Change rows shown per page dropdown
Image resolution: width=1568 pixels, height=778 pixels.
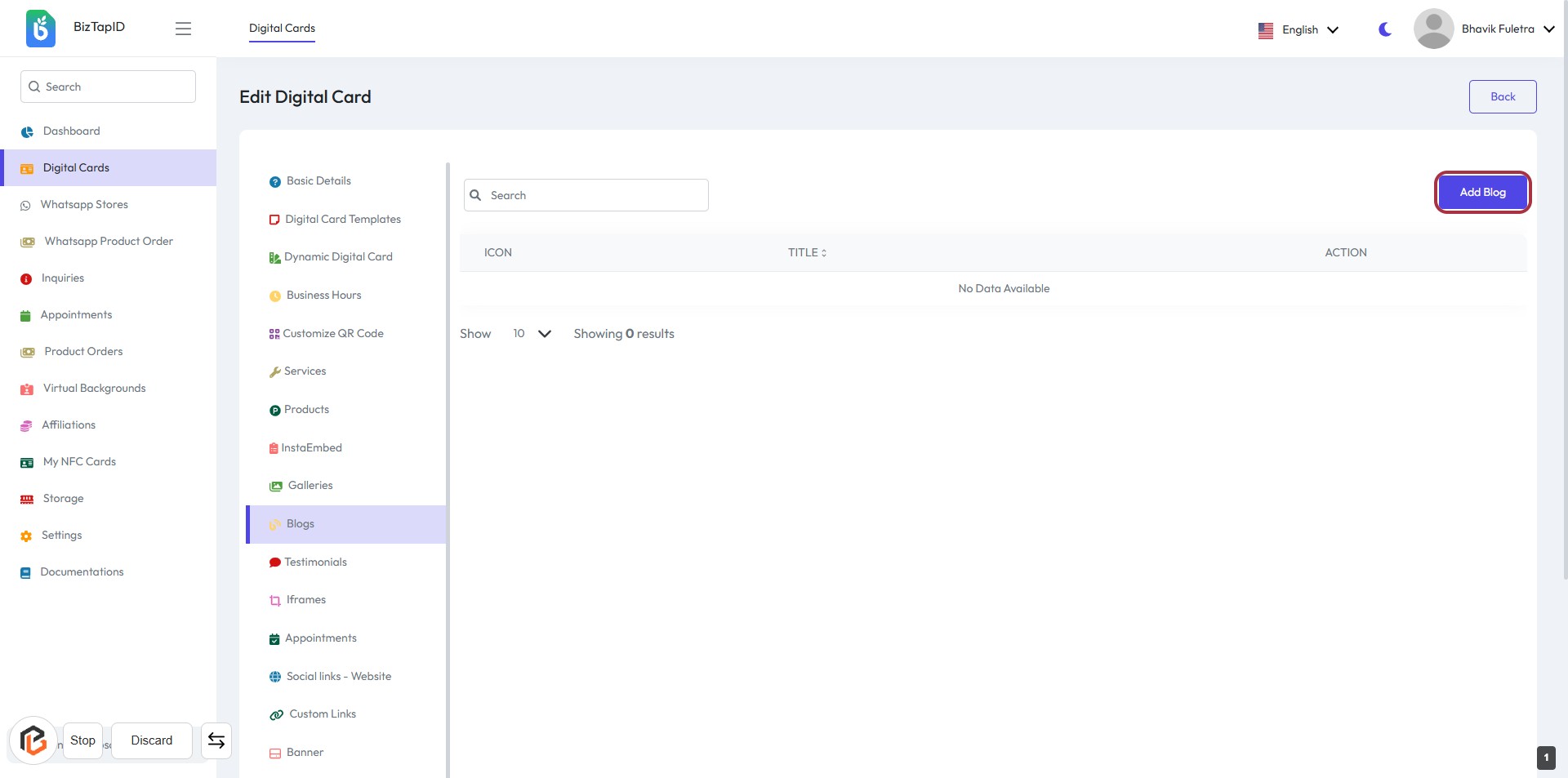[532, 334]
